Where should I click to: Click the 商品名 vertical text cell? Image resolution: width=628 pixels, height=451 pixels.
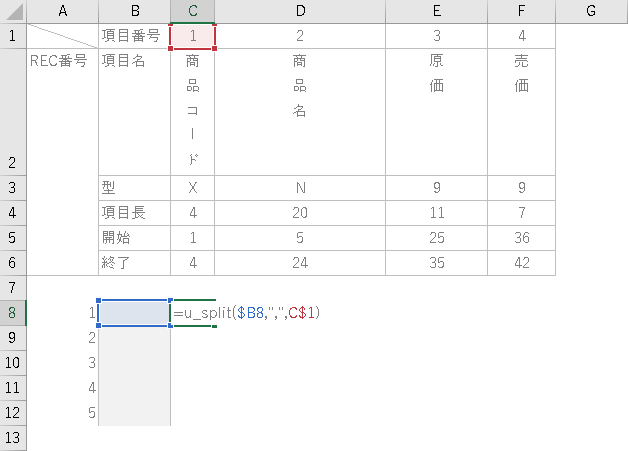coord(300,112)
